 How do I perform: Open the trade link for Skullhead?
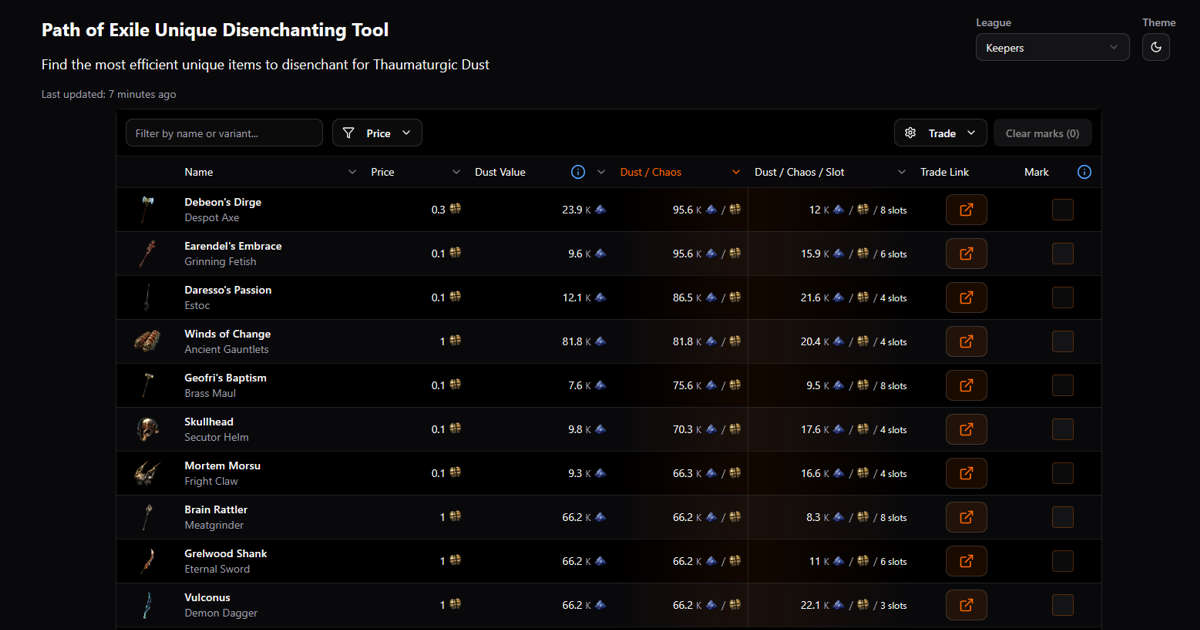[x=966, y=429]
